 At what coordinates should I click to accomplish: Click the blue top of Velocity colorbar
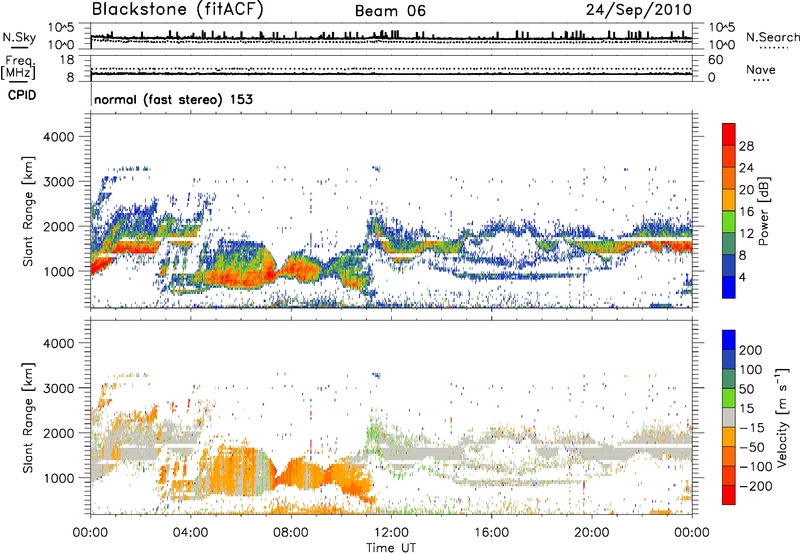point(729,339)
